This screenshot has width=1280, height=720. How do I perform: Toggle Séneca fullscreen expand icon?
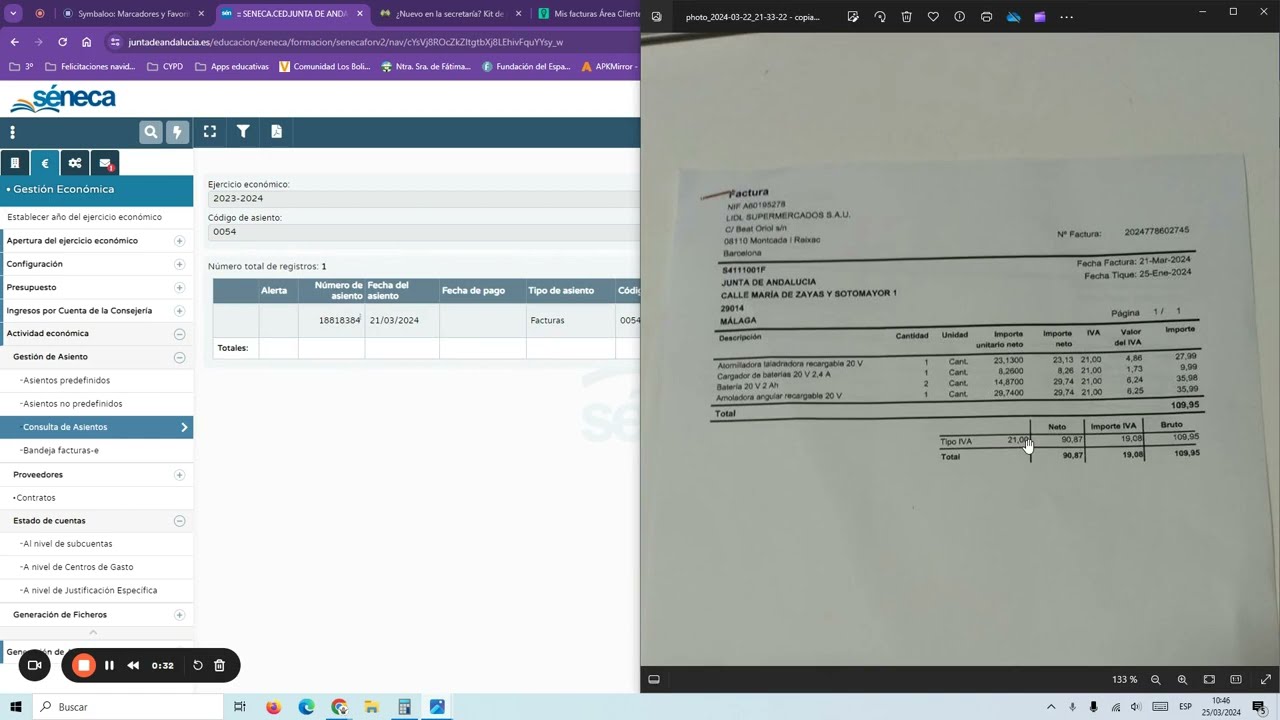[210, 131]
